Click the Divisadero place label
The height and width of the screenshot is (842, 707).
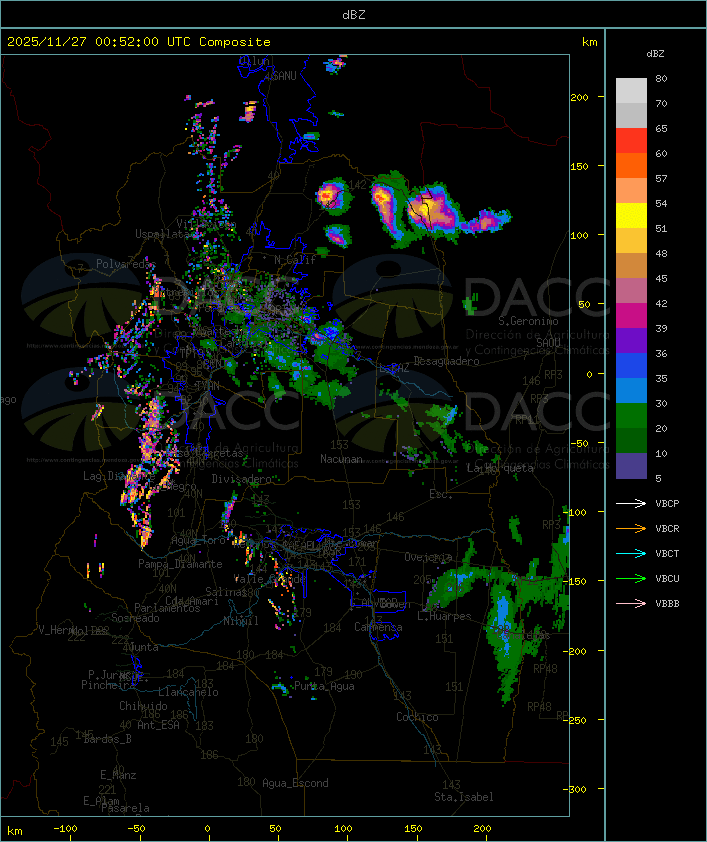(x=242, y=478)
